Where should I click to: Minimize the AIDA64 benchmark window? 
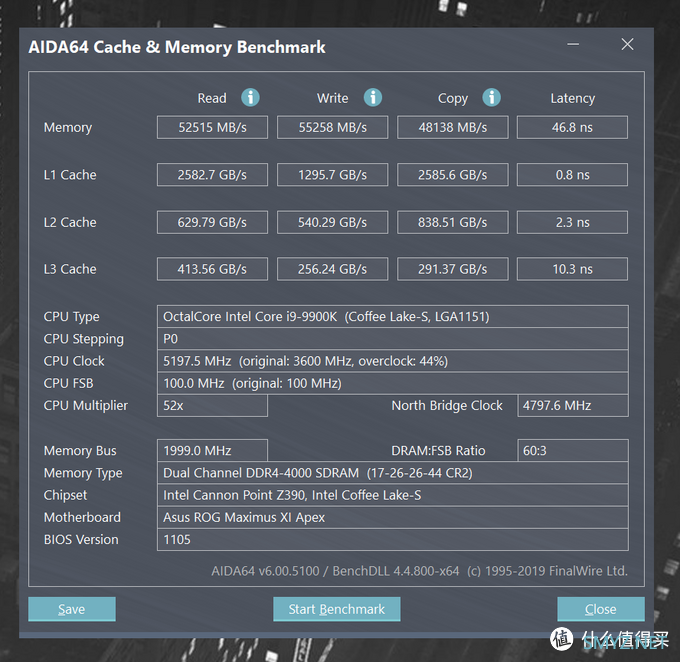pyautogui.click(x=573, y=44)
